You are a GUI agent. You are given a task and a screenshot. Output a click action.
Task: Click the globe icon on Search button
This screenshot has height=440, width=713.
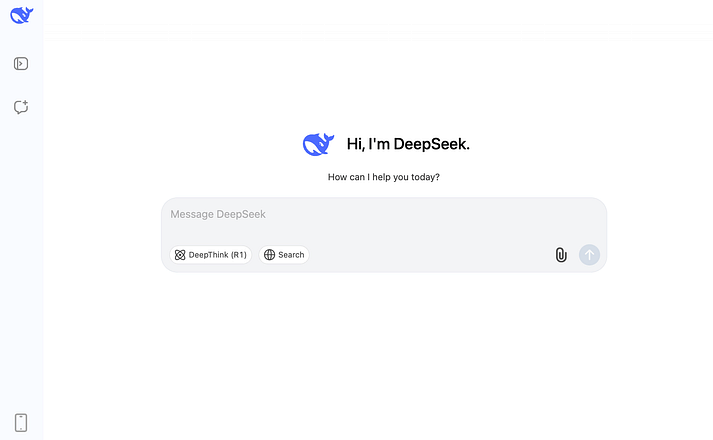tap(270, 255)
